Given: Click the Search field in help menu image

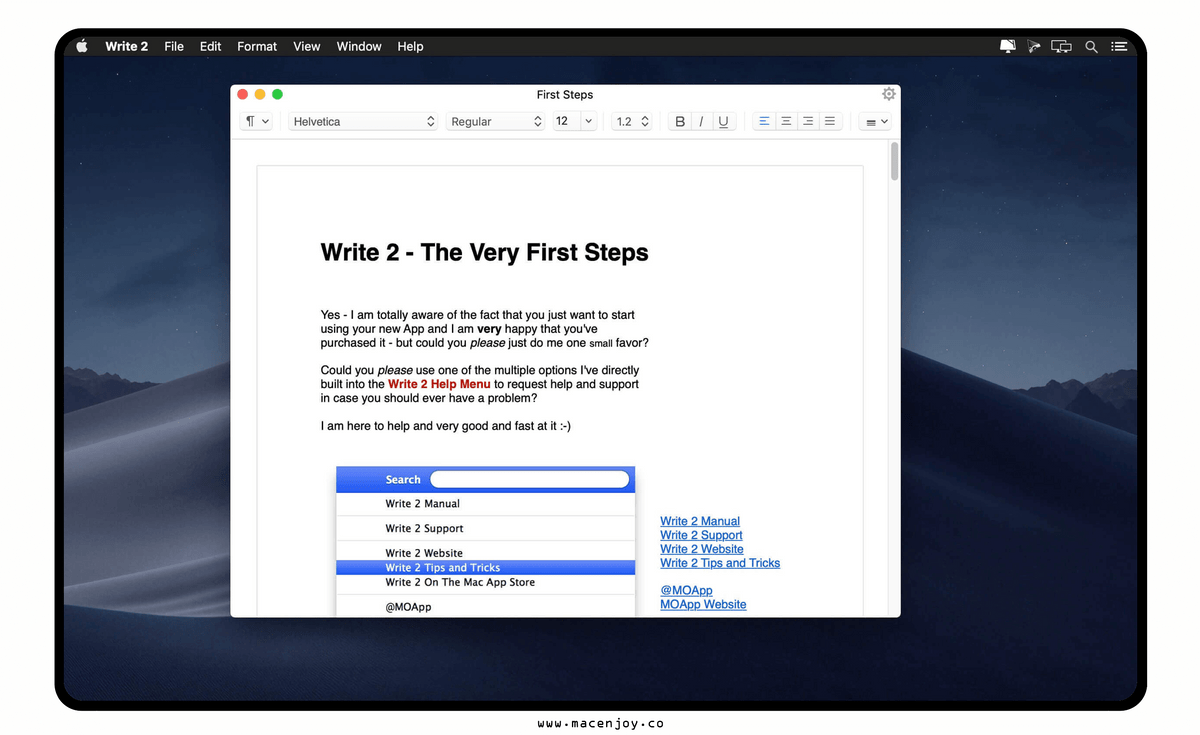Looking at the screenshot, I should 530,480.
